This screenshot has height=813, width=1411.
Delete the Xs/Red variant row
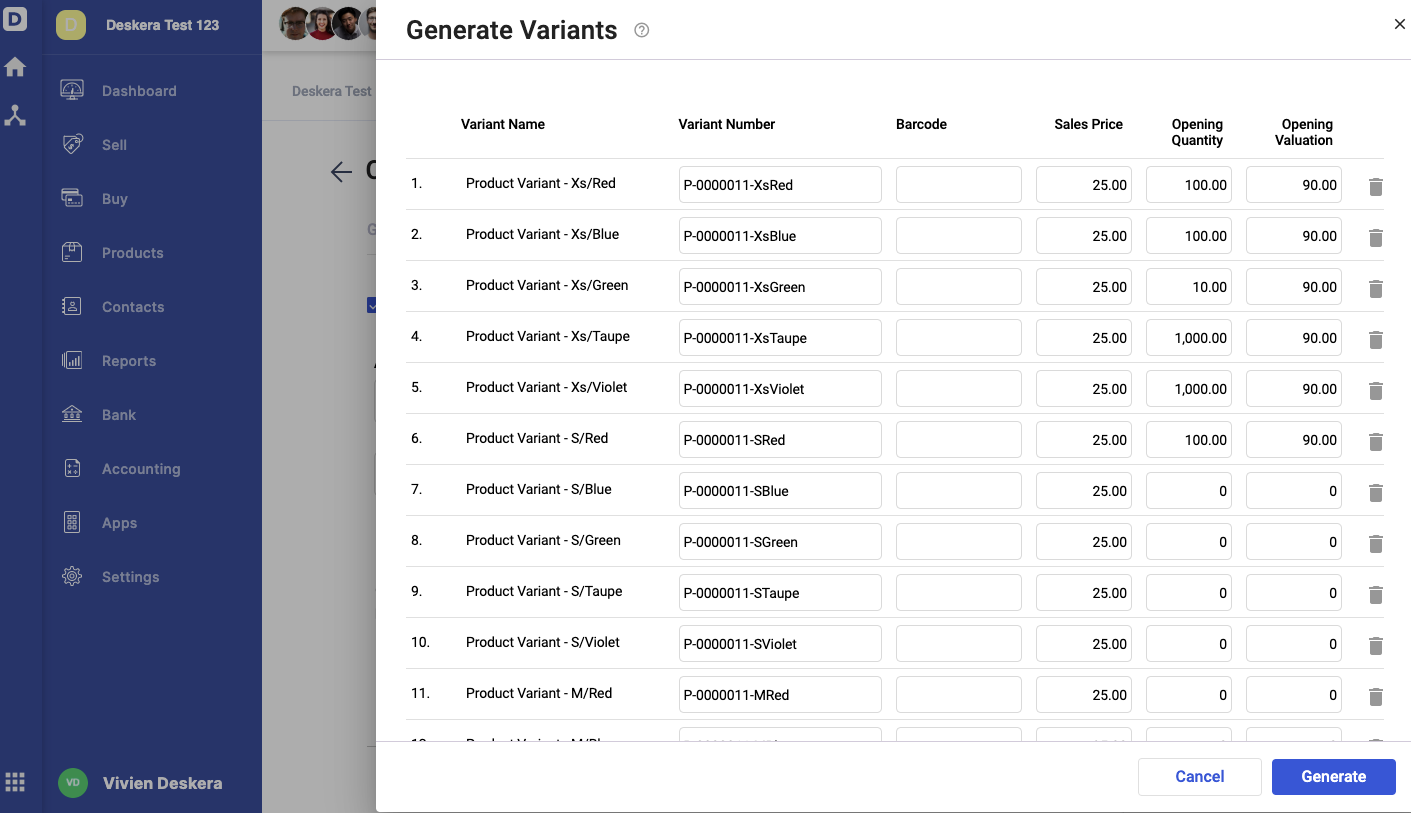coord(1376,187)
